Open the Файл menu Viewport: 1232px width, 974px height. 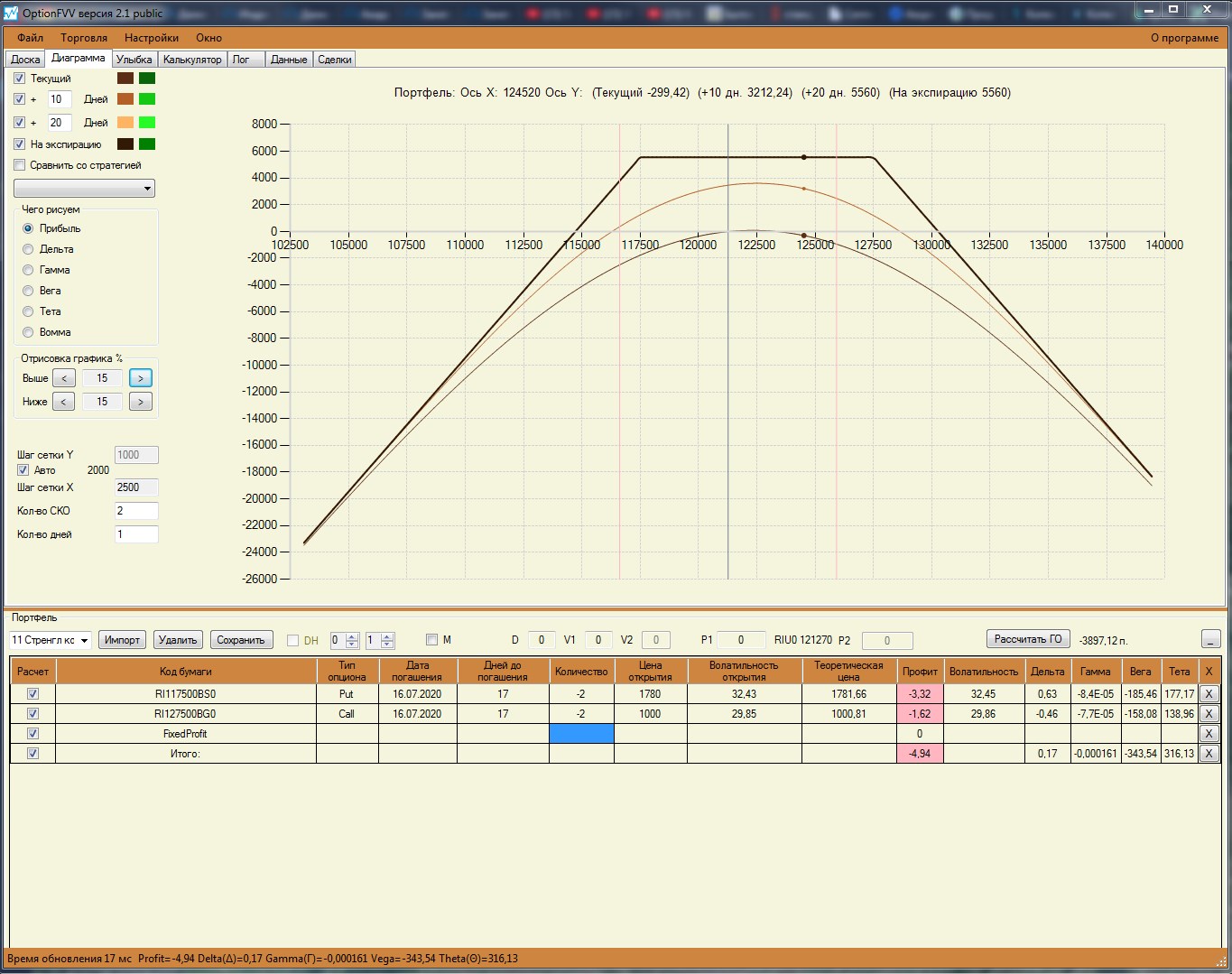[x=30, y=38]
